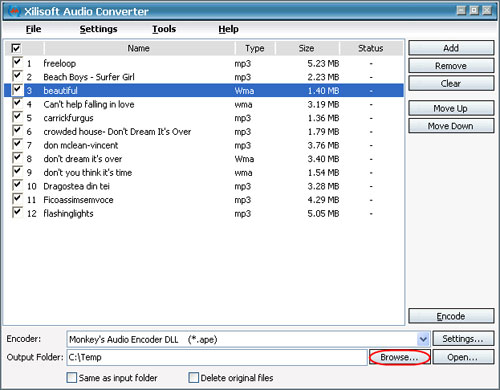The height and width of the screenshot is (390, 500).
Task: Click the 5.05 MB size value
Action: (x=323, y=214)
